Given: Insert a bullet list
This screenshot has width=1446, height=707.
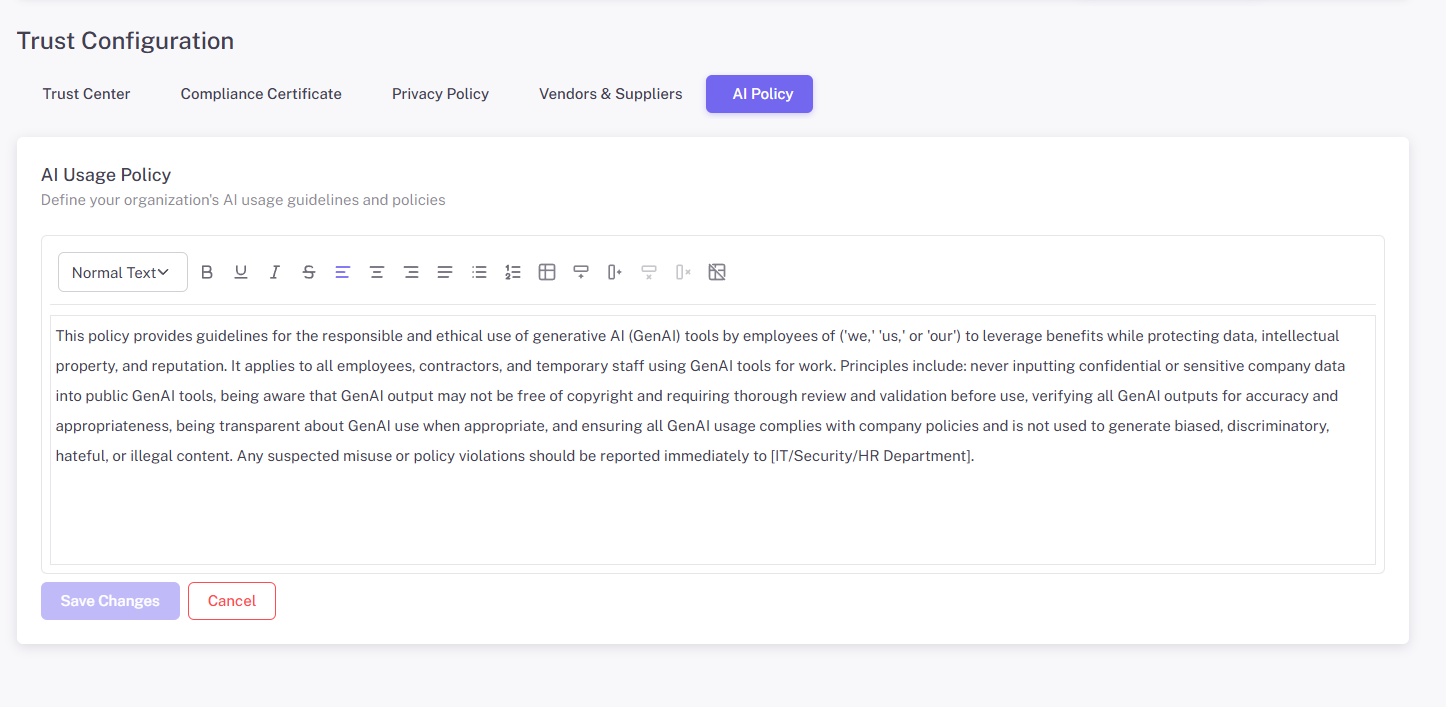Looking at the screenshot, I should point(479,272).
